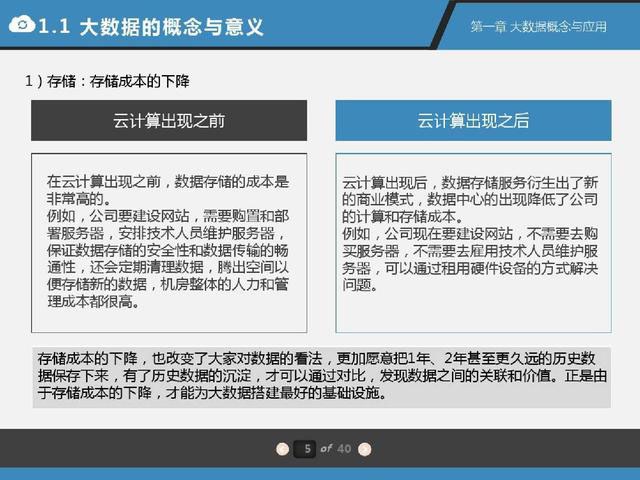Click the chapter label 第一章 大数据概念与应用
The height and width of the screenshot is (480, 640).
[x=538, y=27]
